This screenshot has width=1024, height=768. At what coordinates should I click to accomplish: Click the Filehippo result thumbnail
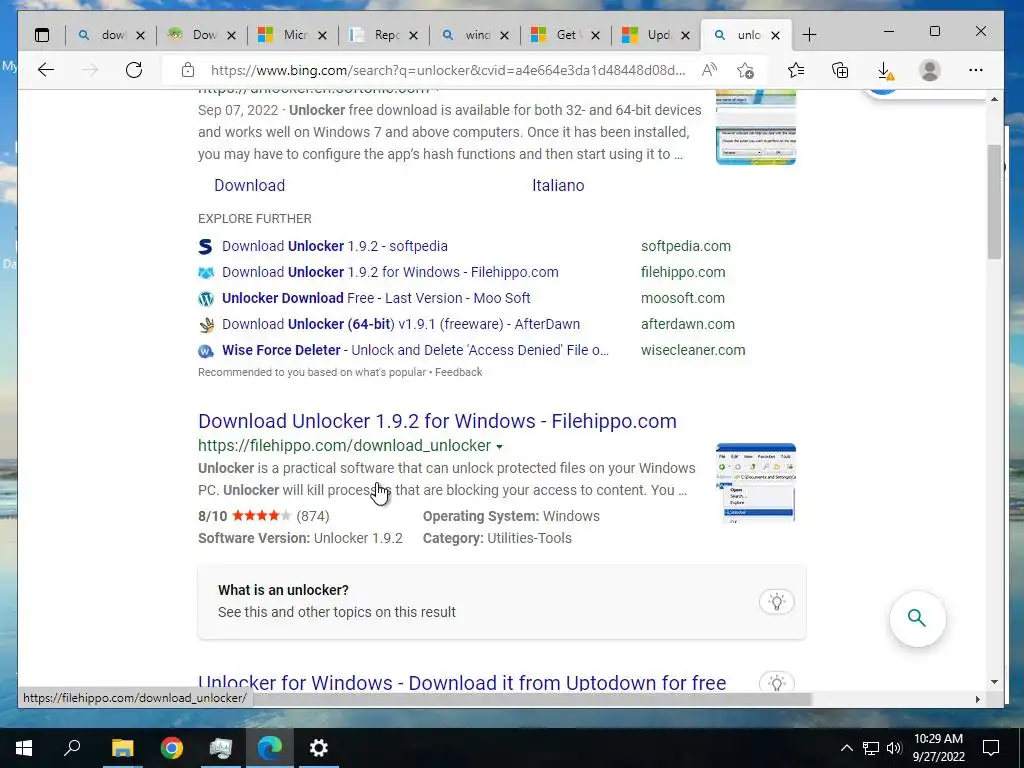pyautogui.click(x=756, y=483)
